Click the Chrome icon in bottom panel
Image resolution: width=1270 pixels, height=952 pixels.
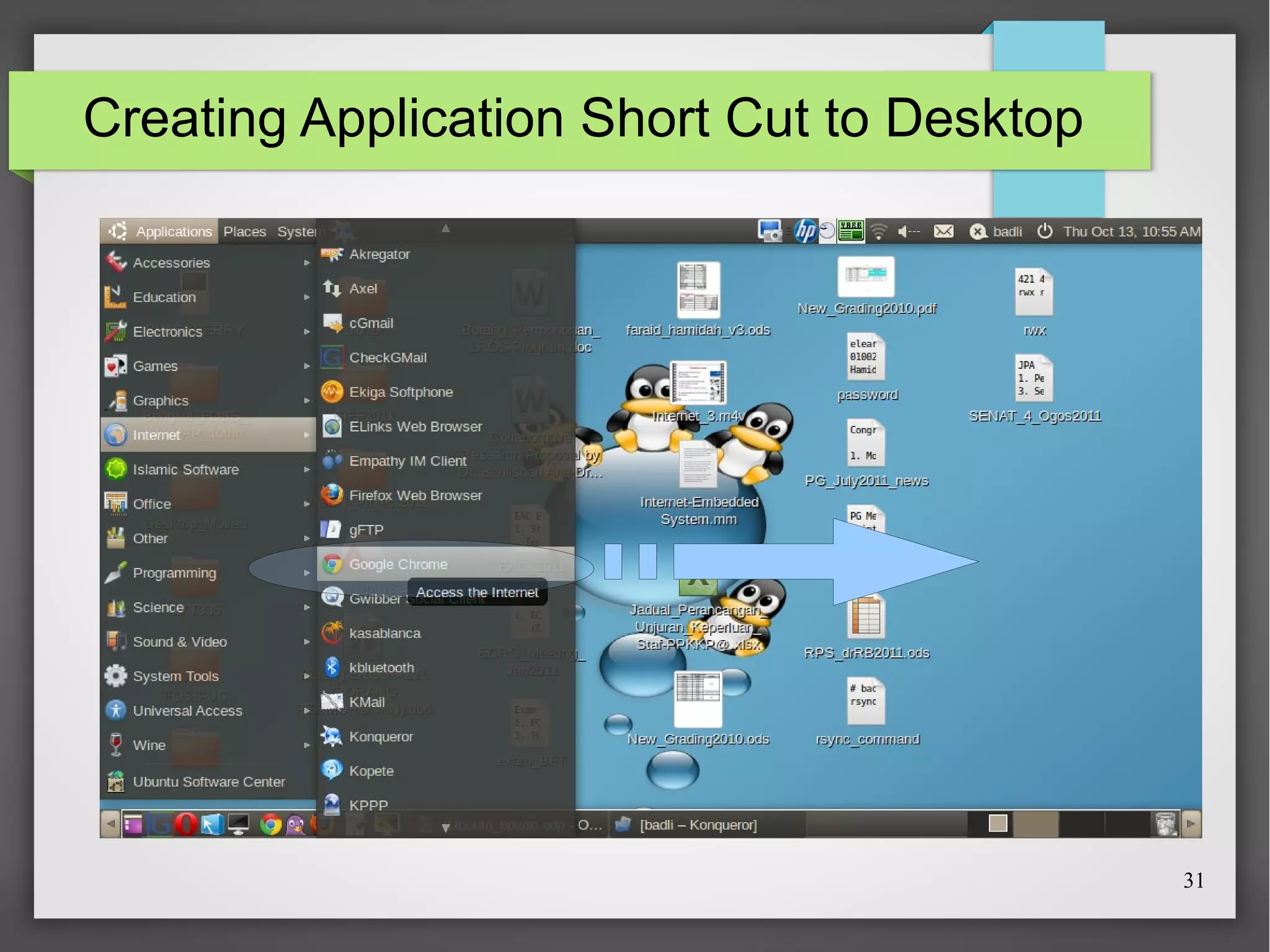[270, 824]
